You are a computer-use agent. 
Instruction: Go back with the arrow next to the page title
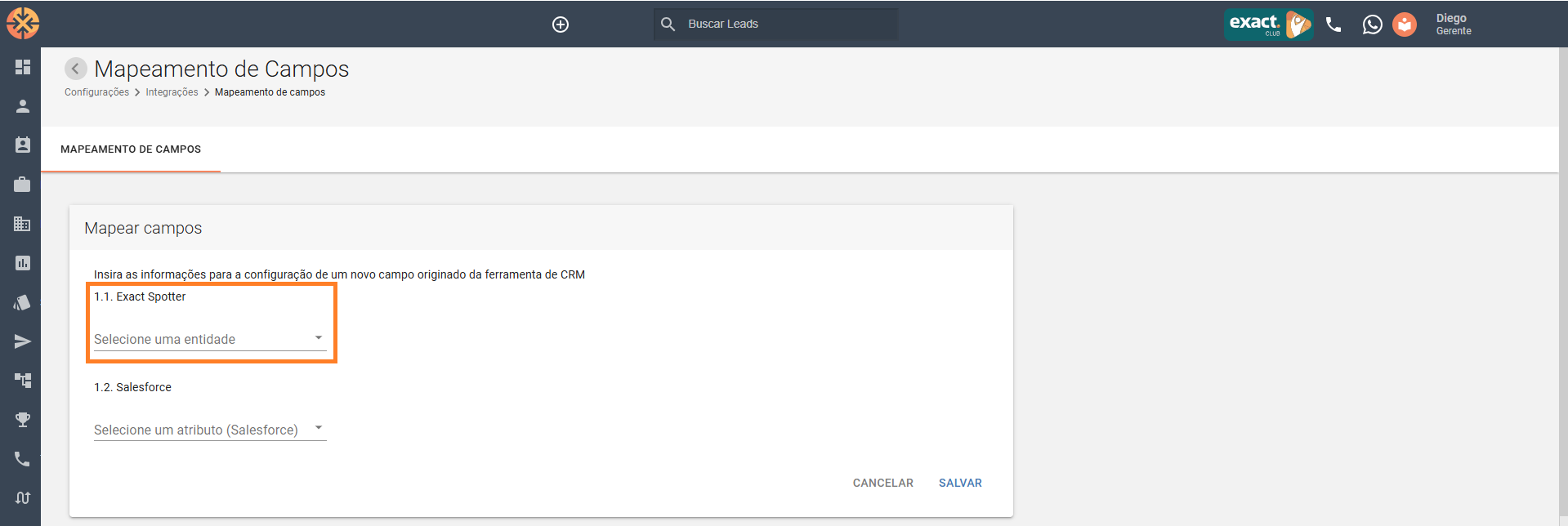coord(76,69)
